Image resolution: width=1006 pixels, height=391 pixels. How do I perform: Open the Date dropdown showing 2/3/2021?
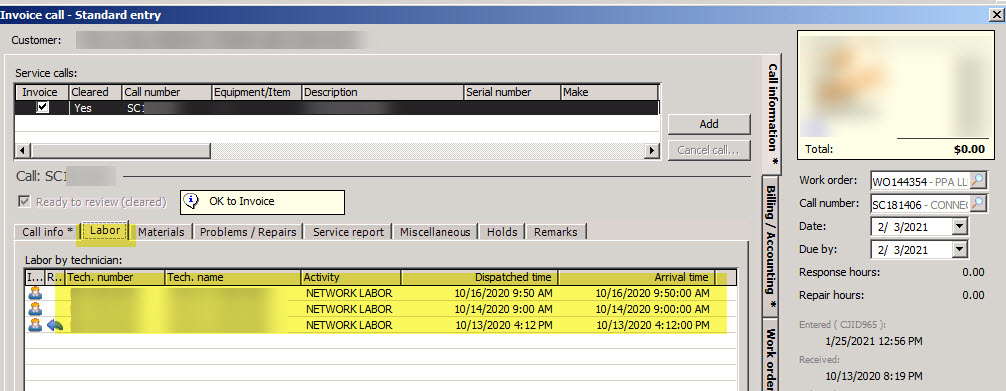click(960, 227)
